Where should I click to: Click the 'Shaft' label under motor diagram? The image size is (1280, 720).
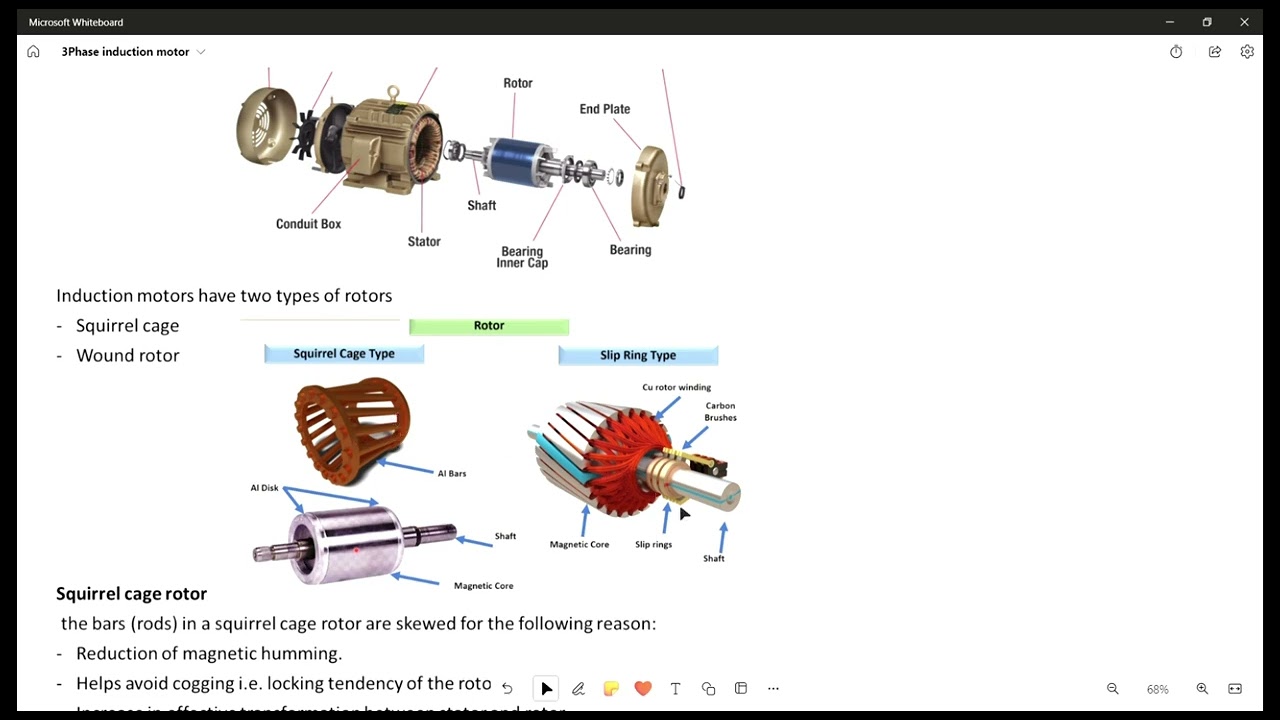(481, 206)
